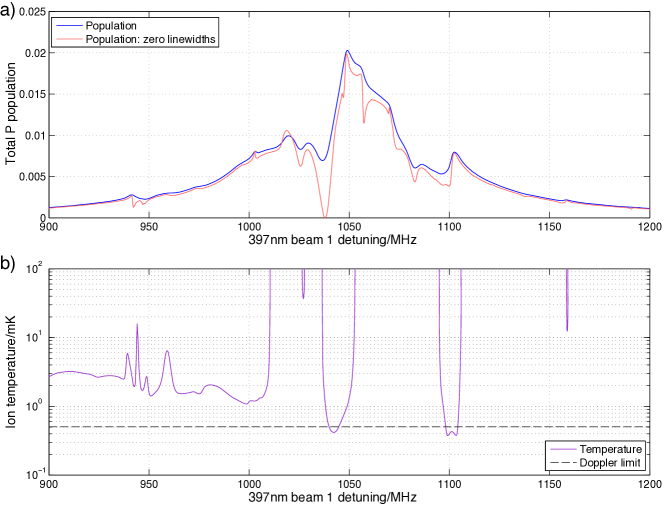Click y-axis tick '0.005' in plot a
This screenshot has height=507, width=665.
(32, 177)
